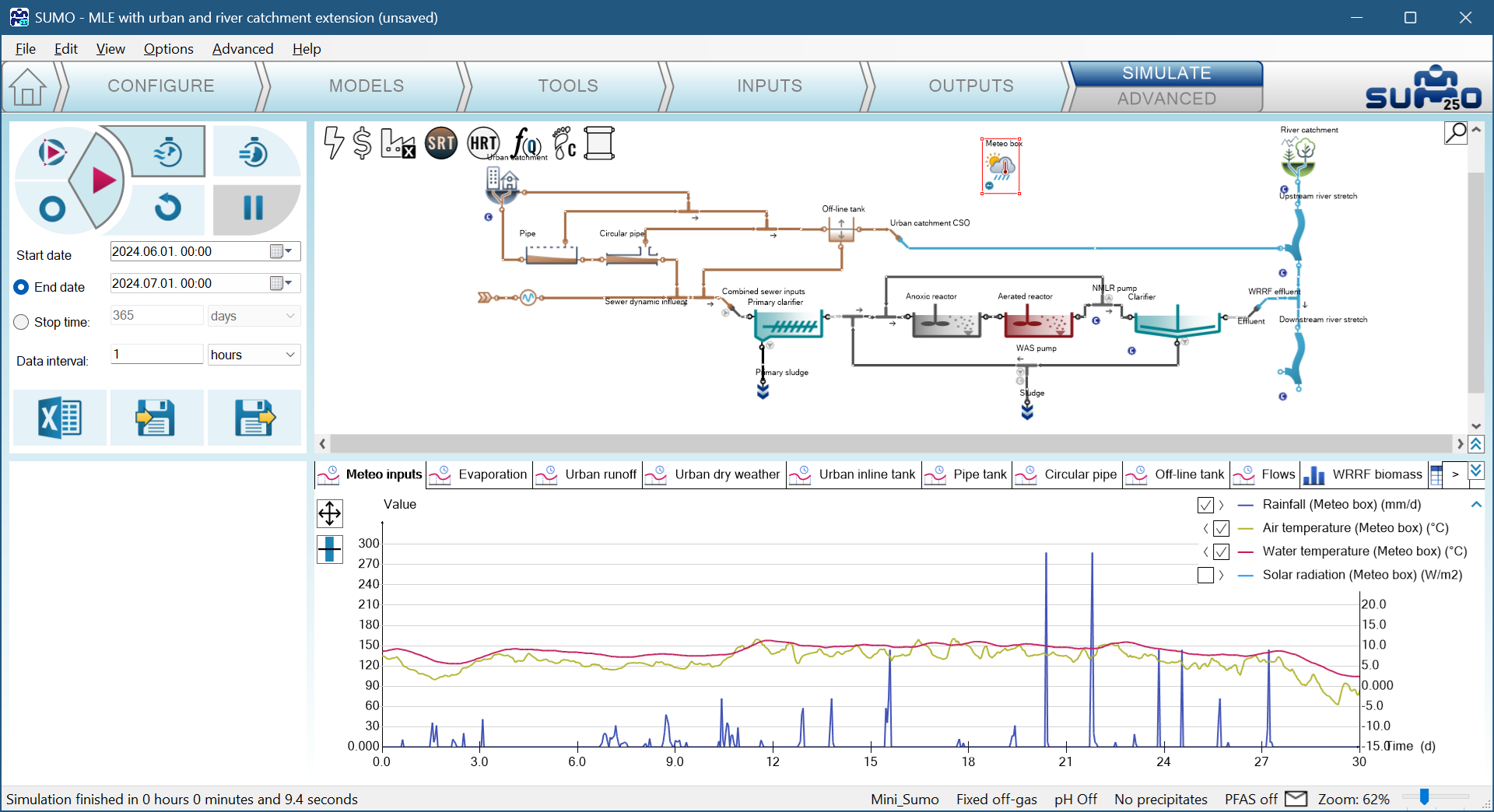Enable Solar radiation series checkbox

1205,575
